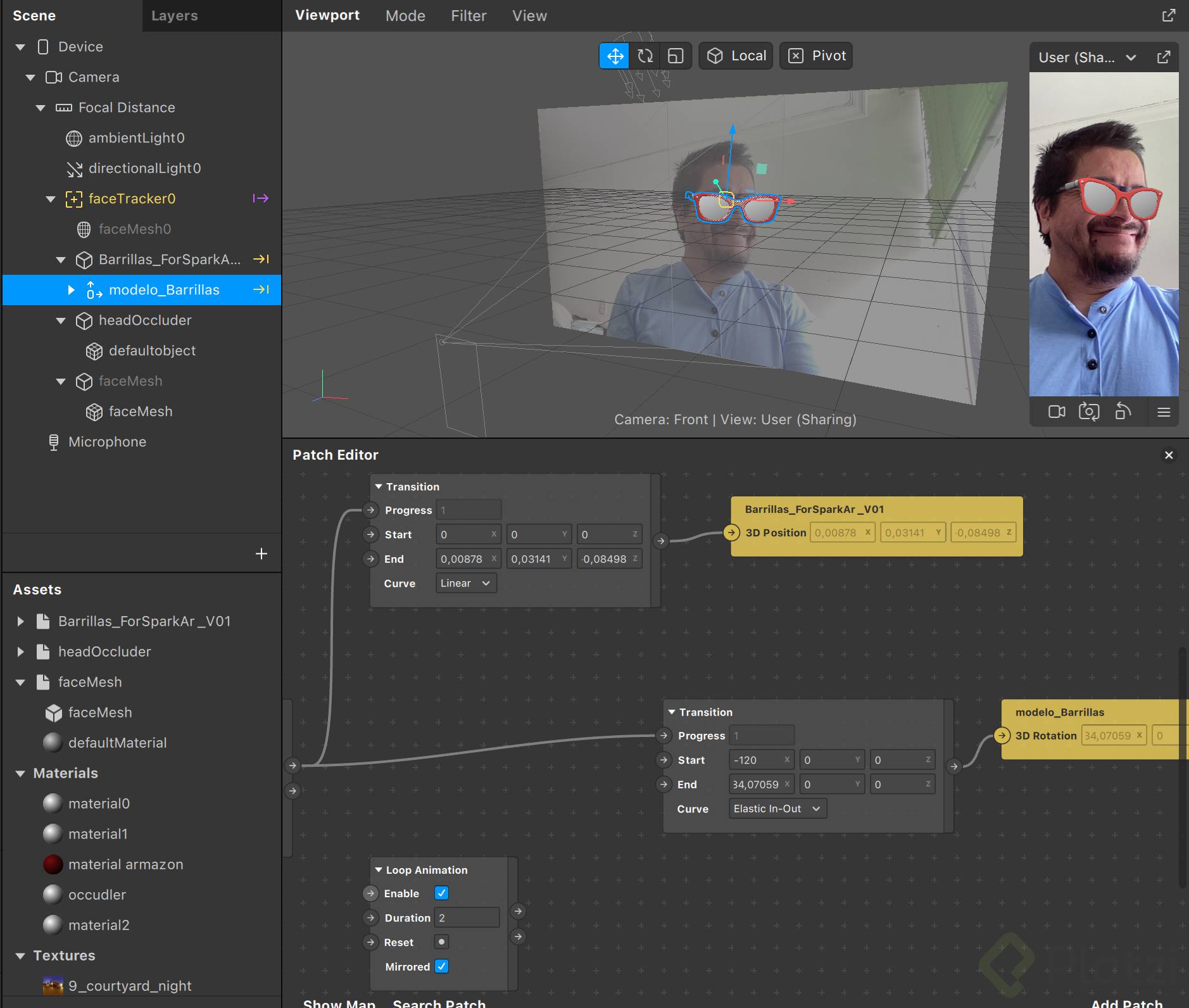Open the Elastic In-Out curve dropdown

[777, 809]
